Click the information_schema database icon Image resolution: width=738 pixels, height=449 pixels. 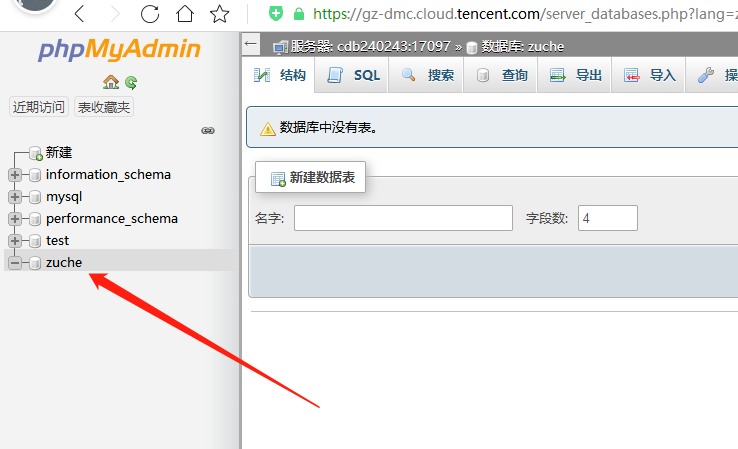35,175
